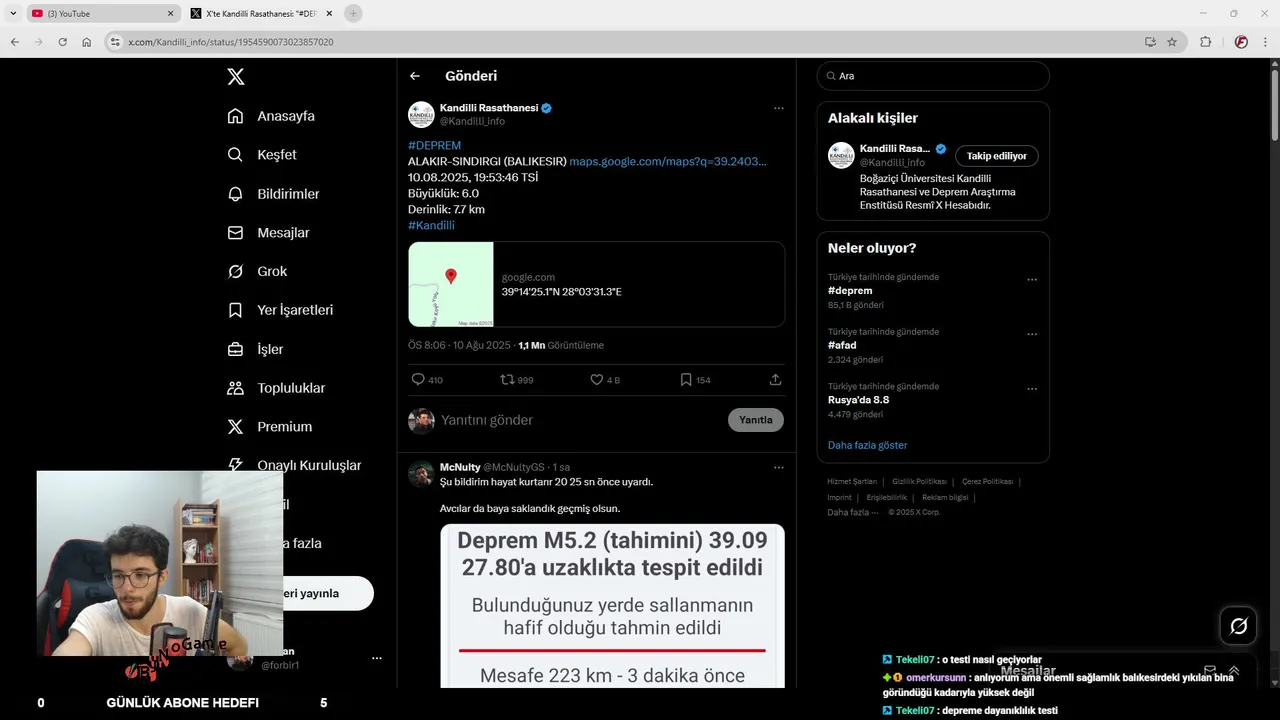Click the İşler briefcase icon
The height and width of the screenshot is (720, 1280).
click(x=235, y=349)
